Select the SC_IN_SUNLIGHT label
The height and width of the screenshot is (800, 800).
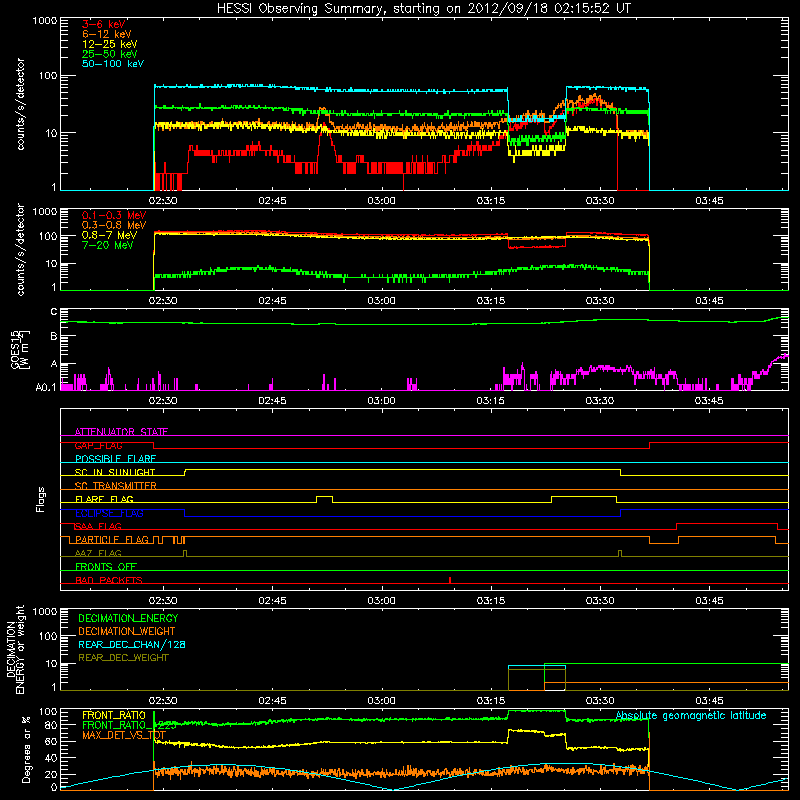[115, 472]
